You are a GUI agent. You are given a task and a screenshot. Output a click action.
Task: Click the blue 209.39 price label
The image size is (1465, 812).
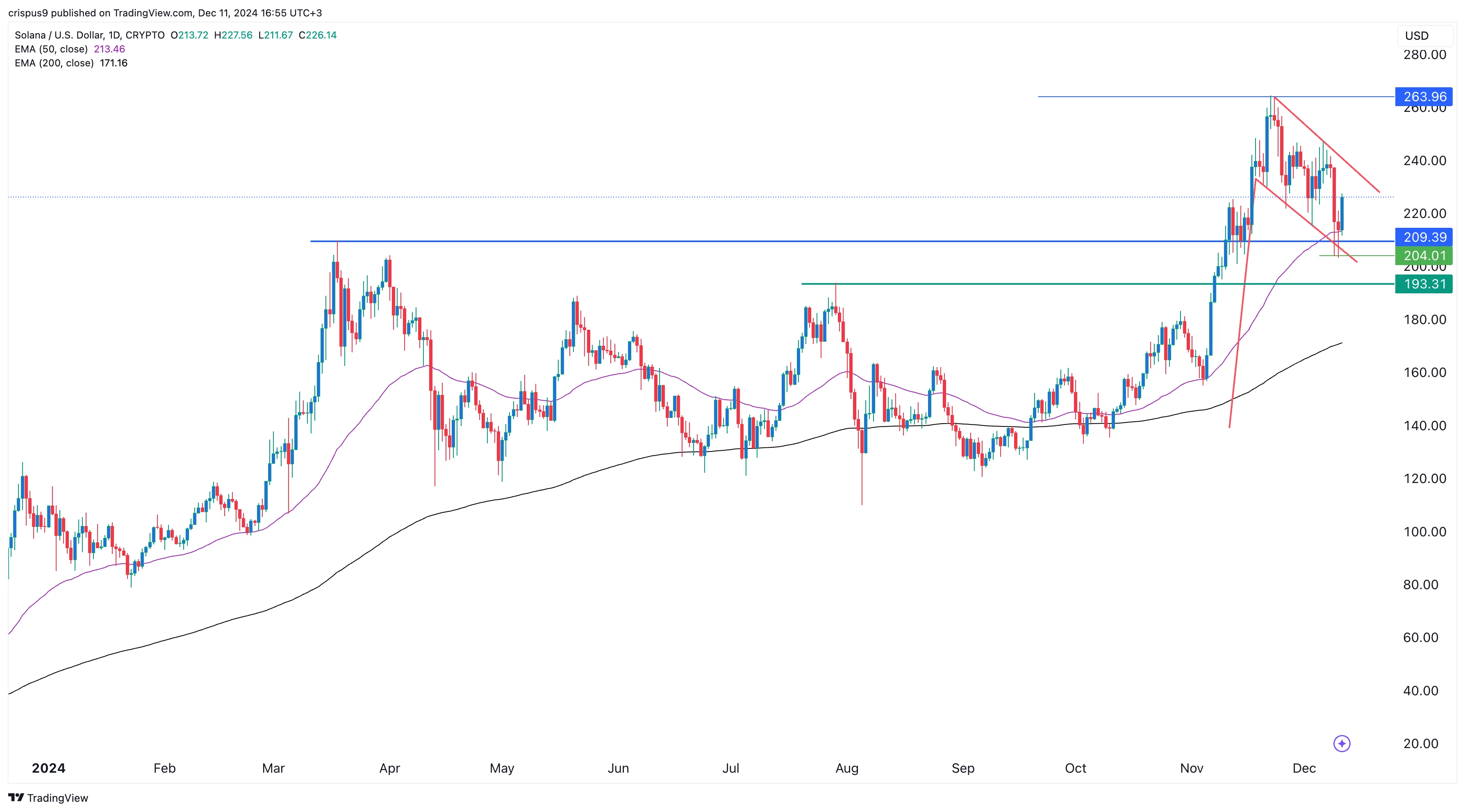point(1424,237)
